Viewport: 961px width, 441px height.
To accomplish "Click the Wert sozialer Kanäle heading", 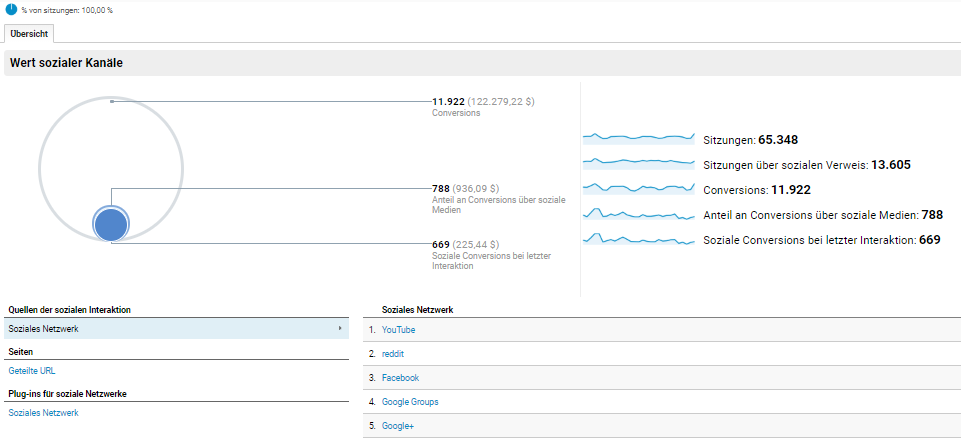I will tap(66, 63).
